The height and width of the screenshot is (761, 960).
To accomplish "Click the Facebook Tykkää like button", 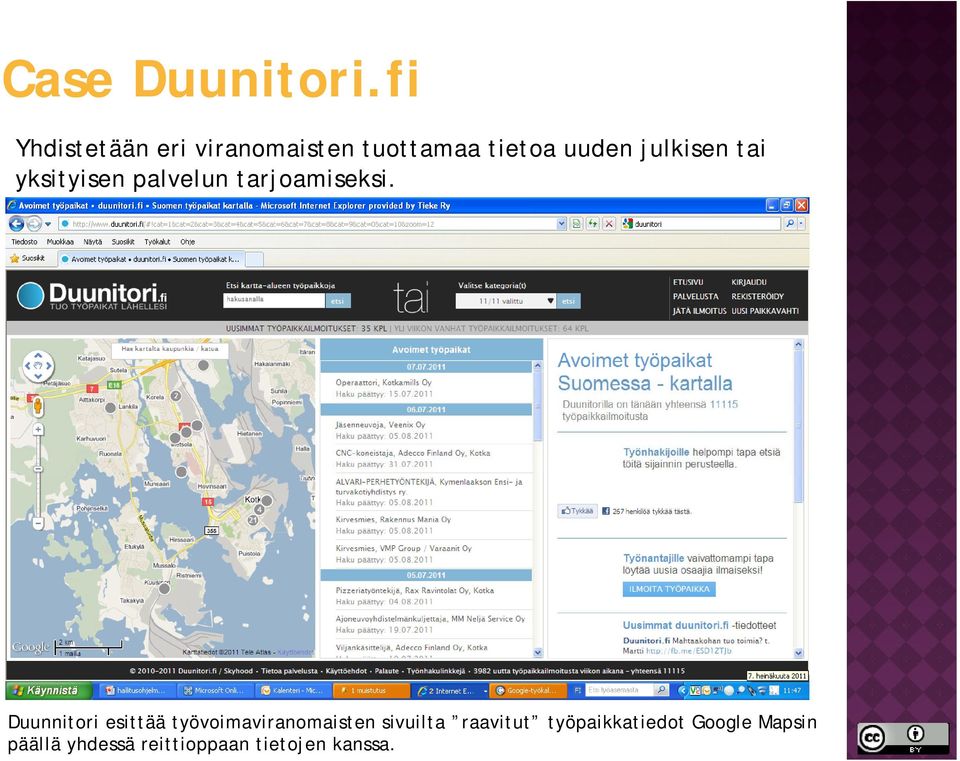I will [577, 511].
